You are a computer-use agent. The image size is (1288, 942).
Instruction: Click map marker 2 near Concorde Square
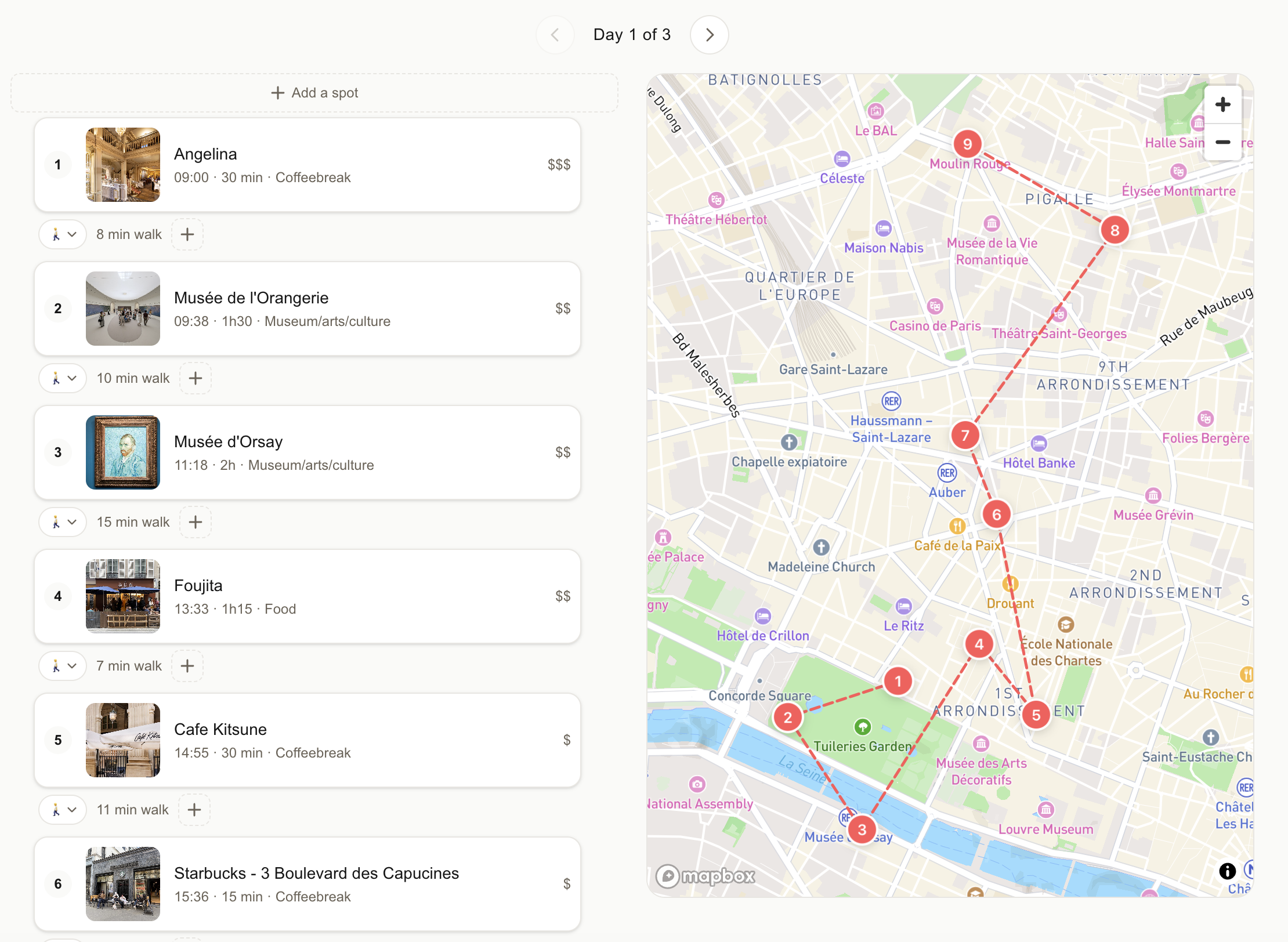(788, 718)
